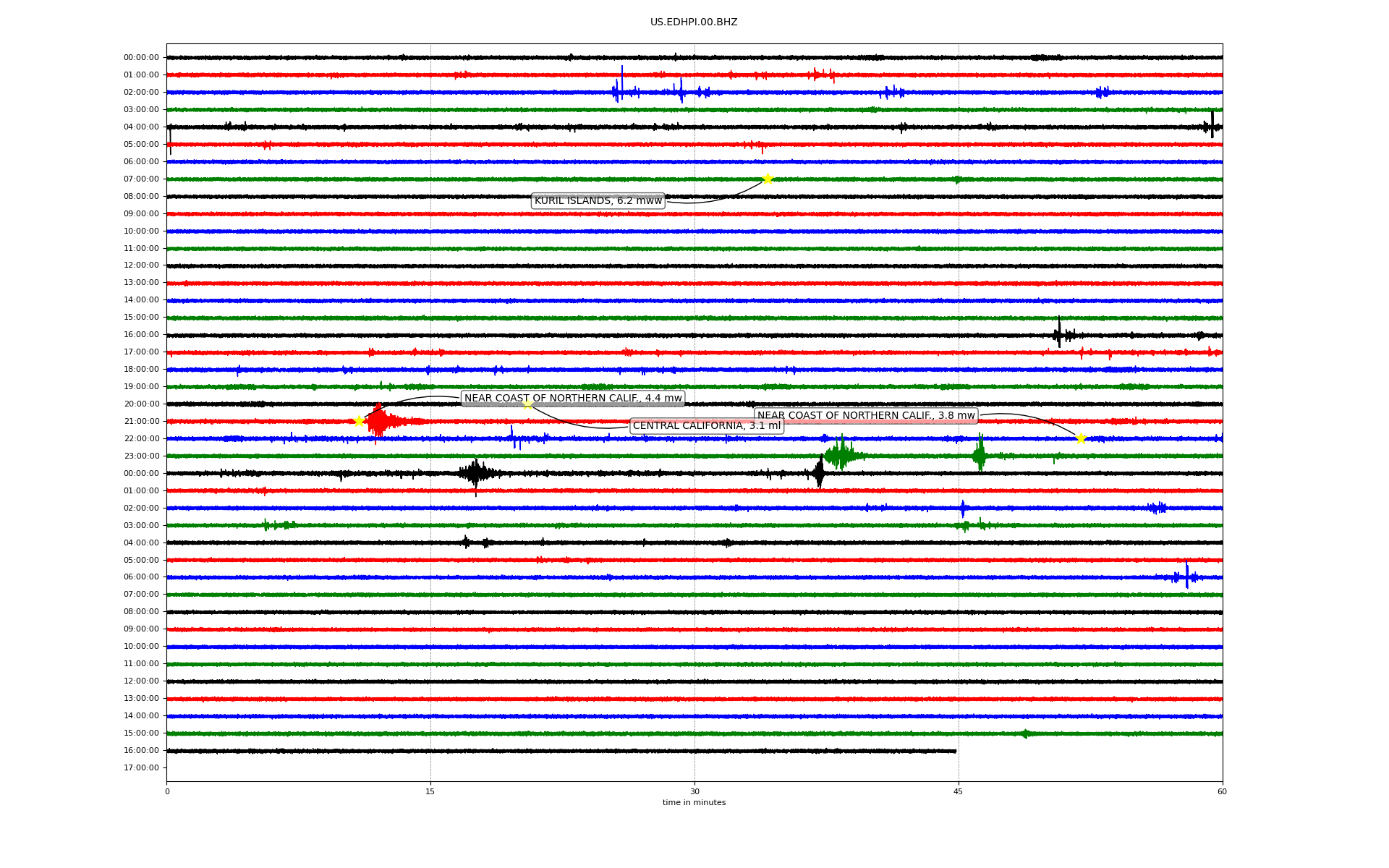Click the 'time in minutes' axis label
The image size is (1389, 868).
694,802
